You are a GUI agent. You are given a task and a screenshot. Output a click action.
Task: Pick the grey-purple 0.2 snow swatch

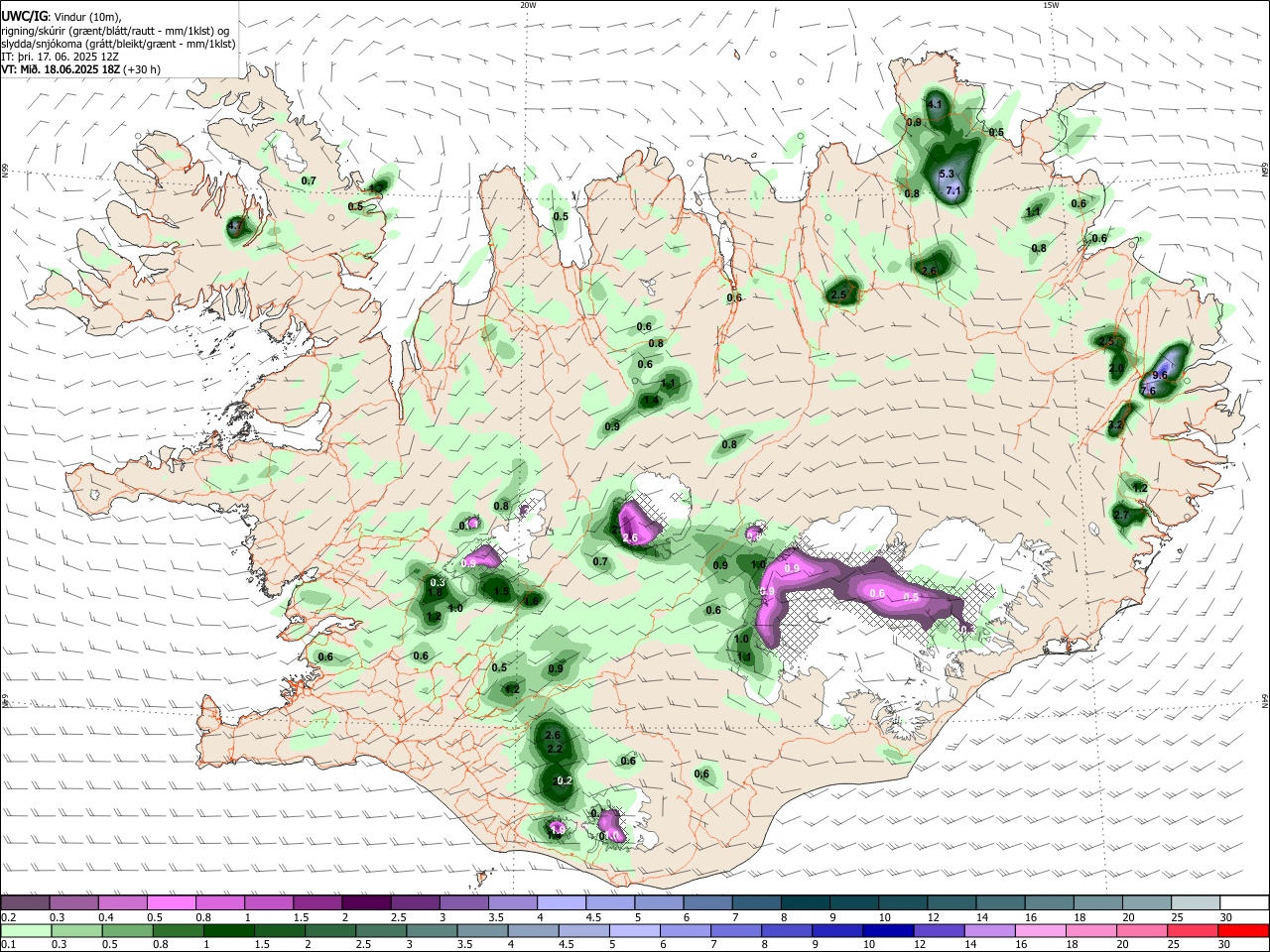click(x=25, y=902)
